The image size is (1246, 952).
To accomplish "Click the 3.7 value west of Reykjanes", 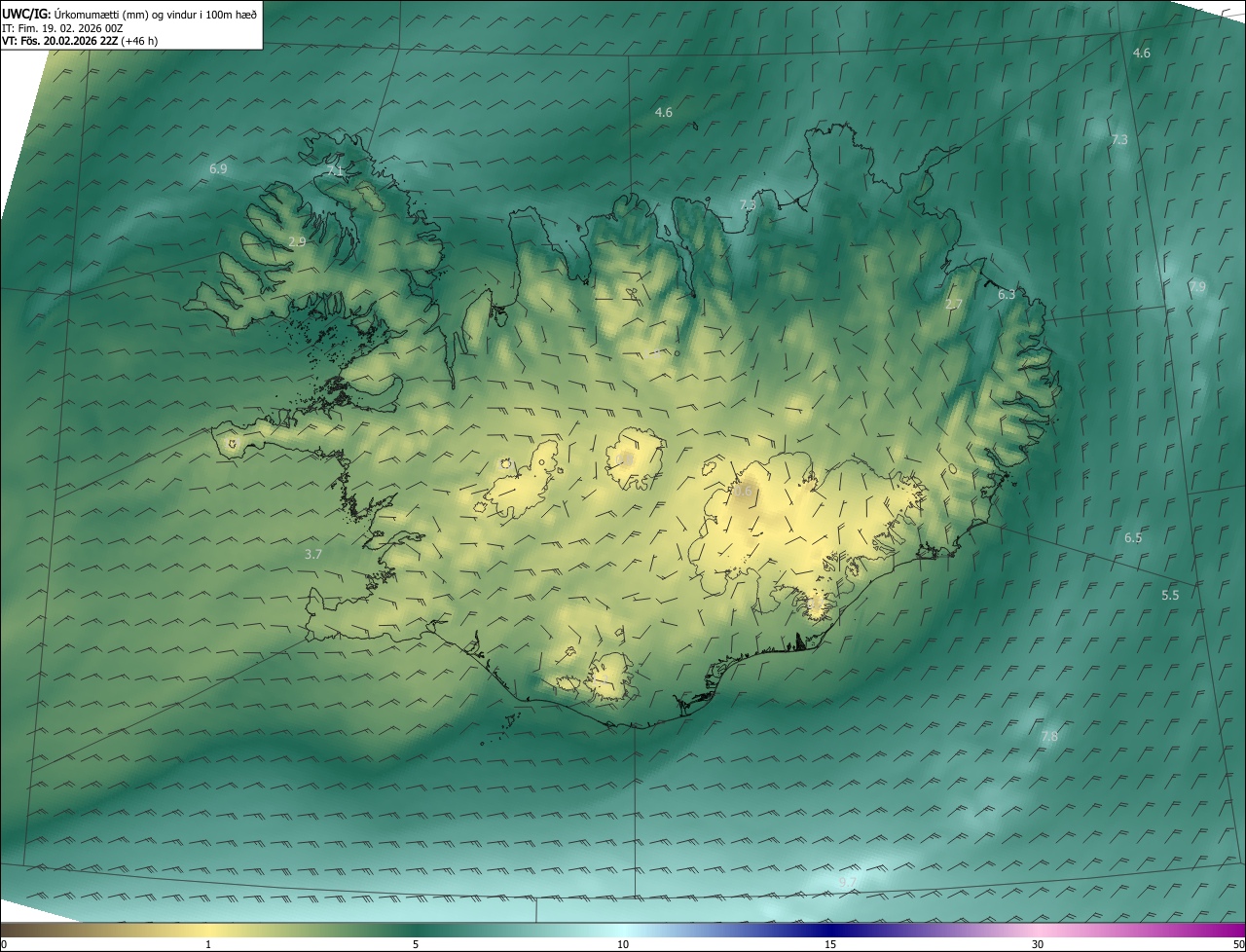I will tap(312, 554).
